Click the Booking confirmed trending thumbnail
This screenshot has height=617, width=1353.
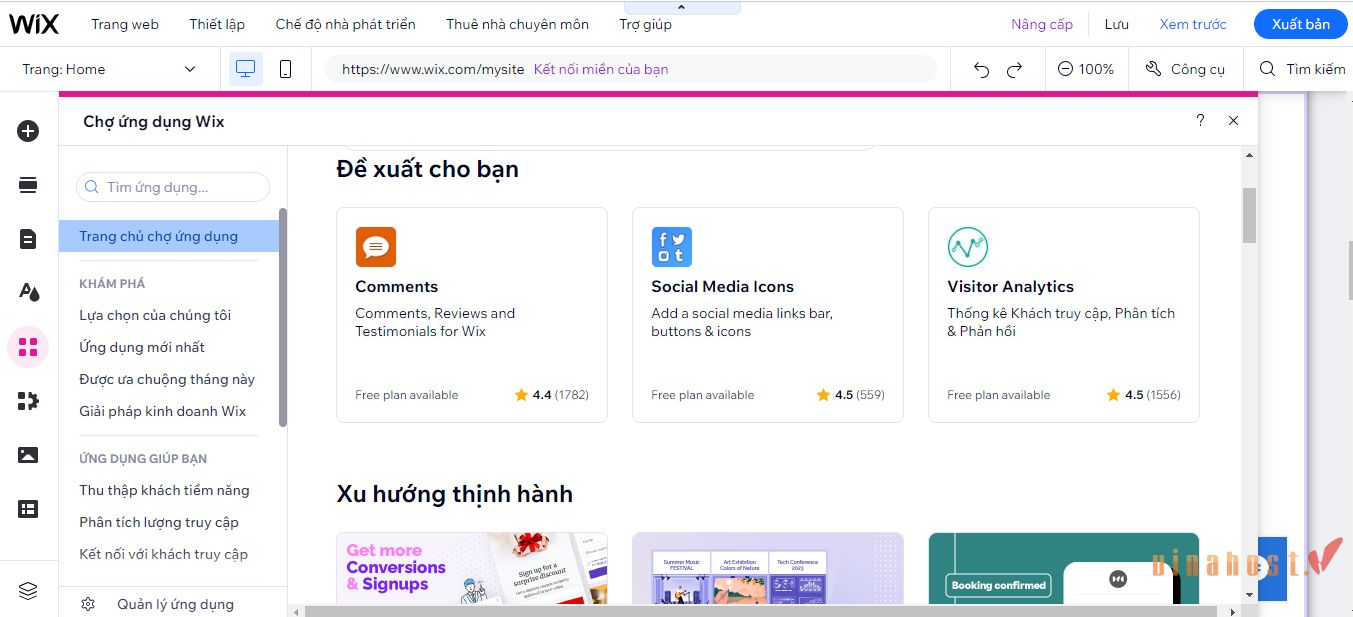tap(1064, 568)
